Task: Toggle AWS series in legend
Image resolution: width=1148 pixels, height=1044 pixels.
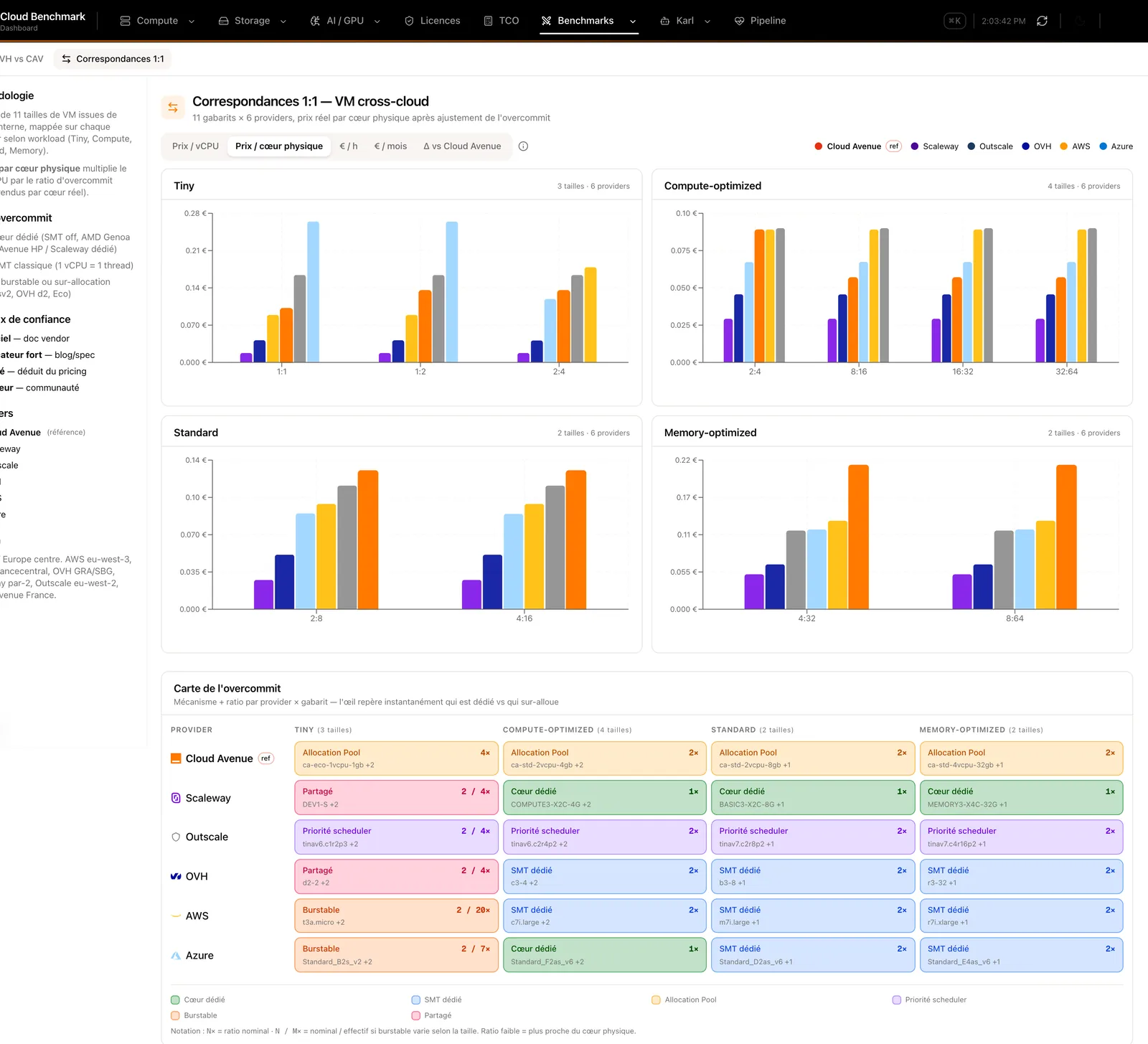Action: click(x=1075, y=146)
